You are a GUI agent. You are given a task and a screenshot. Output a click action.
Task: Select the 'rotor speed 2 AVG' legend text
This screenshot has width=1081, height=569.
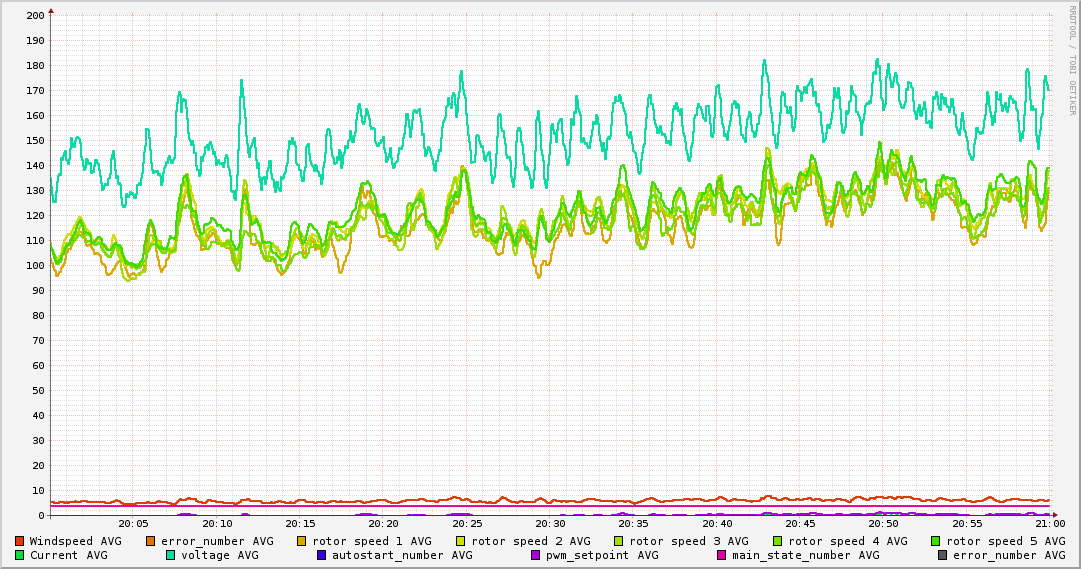click(531, 542)
